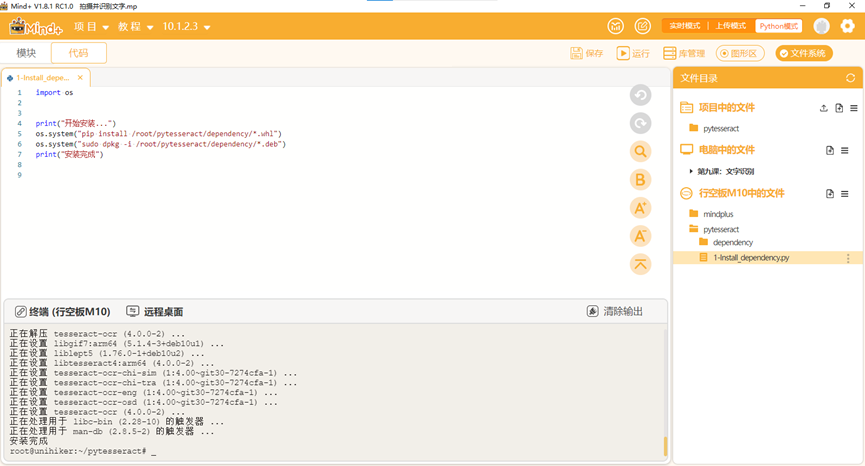Click the terminal scrollbar thumb
The height and width of the screenshot is (466, 865).
click(x=665, y=446)
